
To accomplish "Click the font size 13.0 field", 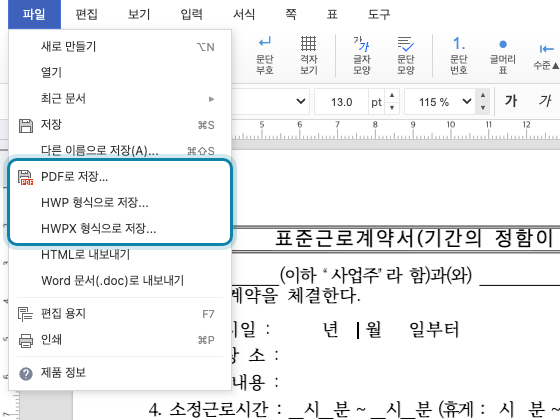I will click(x=341, y=102).
